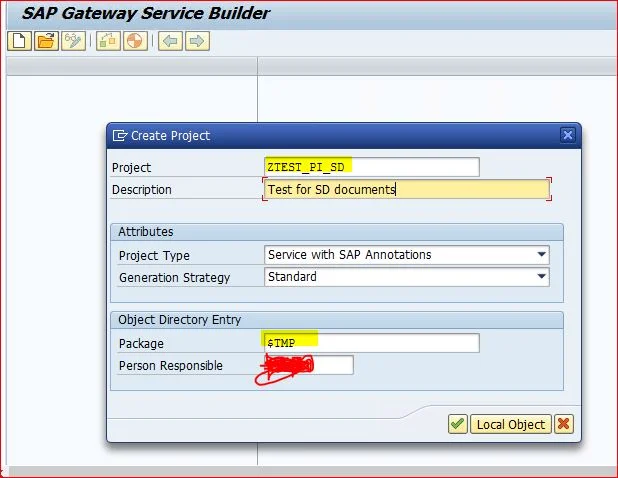618x478 pixels.
Task: Confirm dialog with the green checkmark
Action: pos(458,424)
